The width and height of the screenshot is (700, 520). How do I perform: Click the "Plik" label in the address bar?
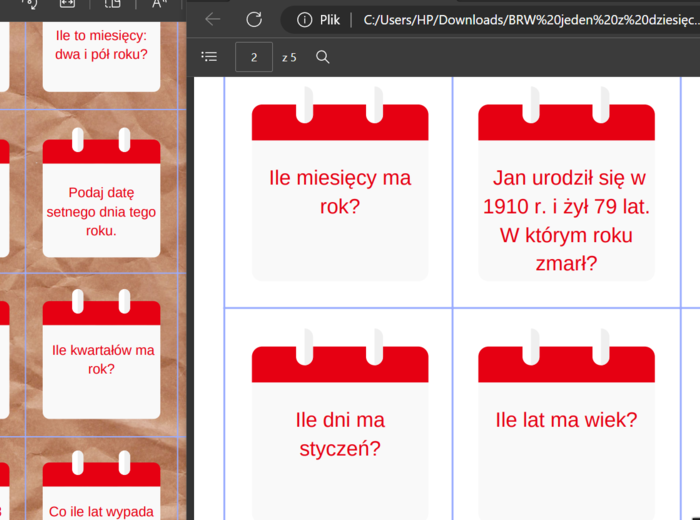329,20
